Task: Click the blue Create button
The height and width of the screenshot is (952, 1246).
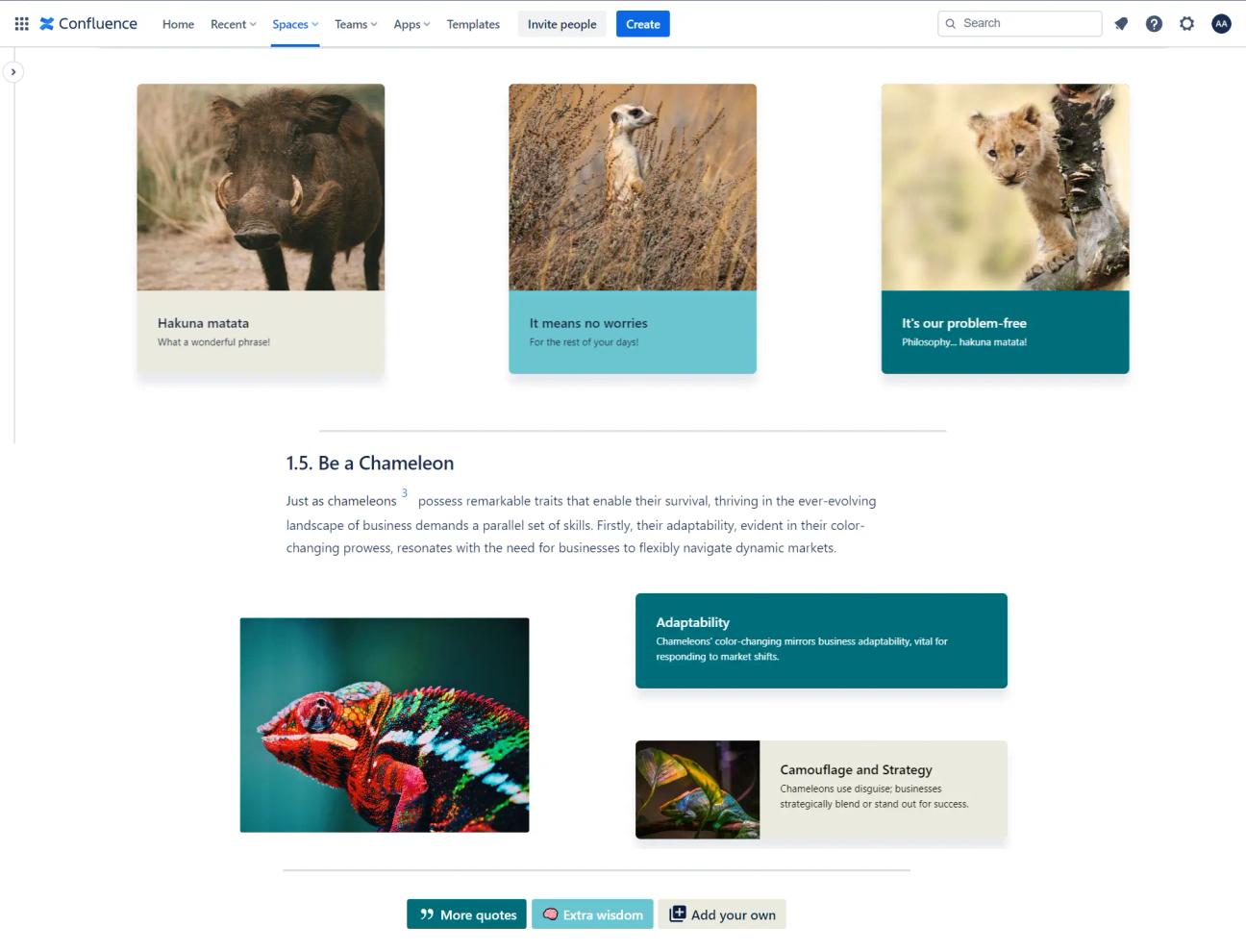Action: 643,24
